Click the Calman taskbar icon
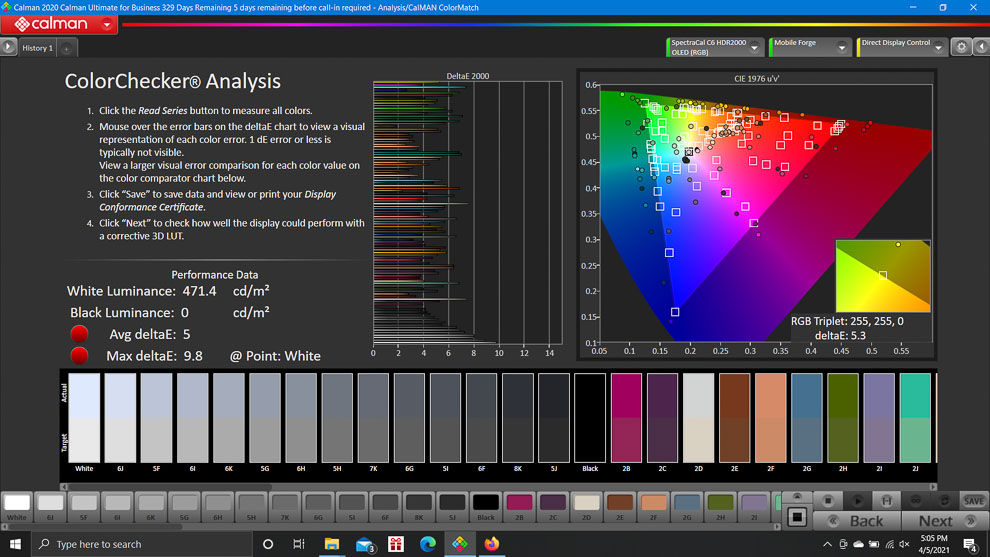Screen dimensions: 990x557 pyautogui.click(x=460, y=544)
